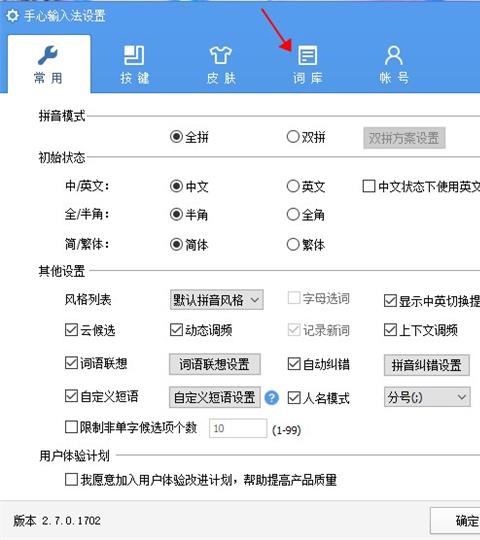480x540 pixels.
Task: Switch to the 按键 tab label
Action: 135,78
